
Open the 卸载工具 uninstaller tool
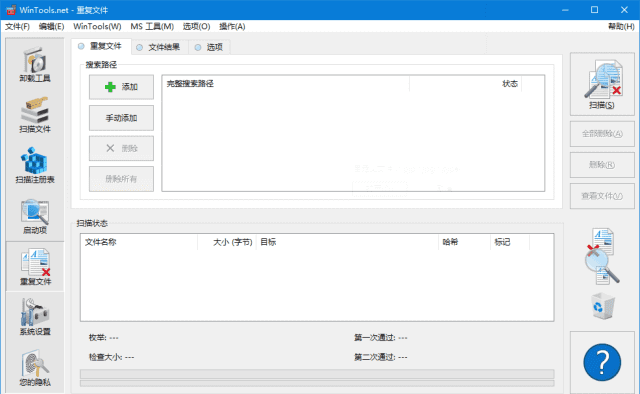tap(35, 65)
